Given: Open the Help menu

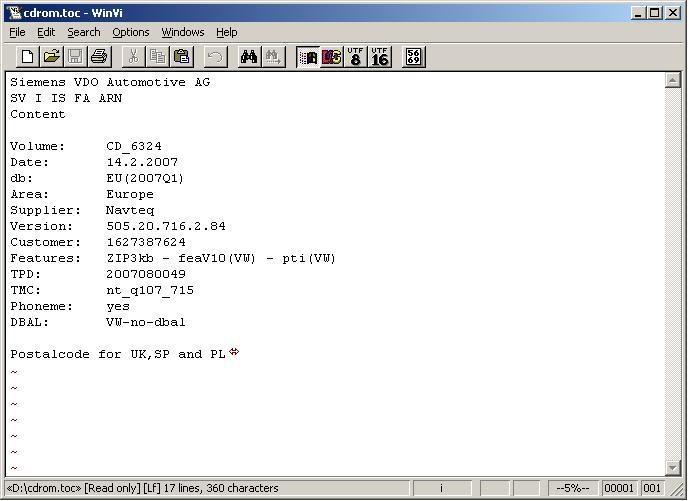Looking at the screenshot, I should (x=226, y=32).
